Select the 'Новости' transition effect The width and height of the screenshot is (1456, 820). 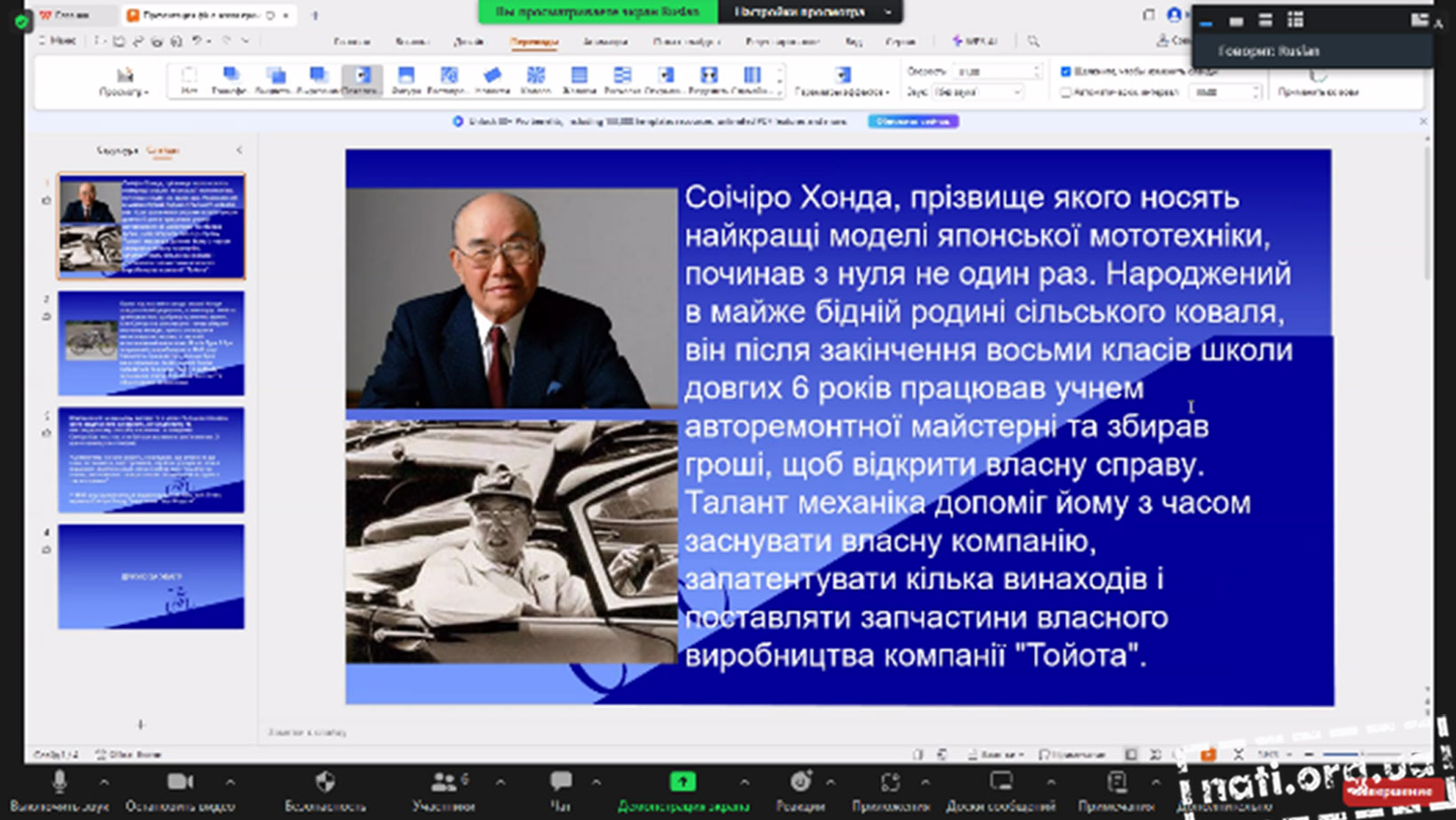coord(492,80)
